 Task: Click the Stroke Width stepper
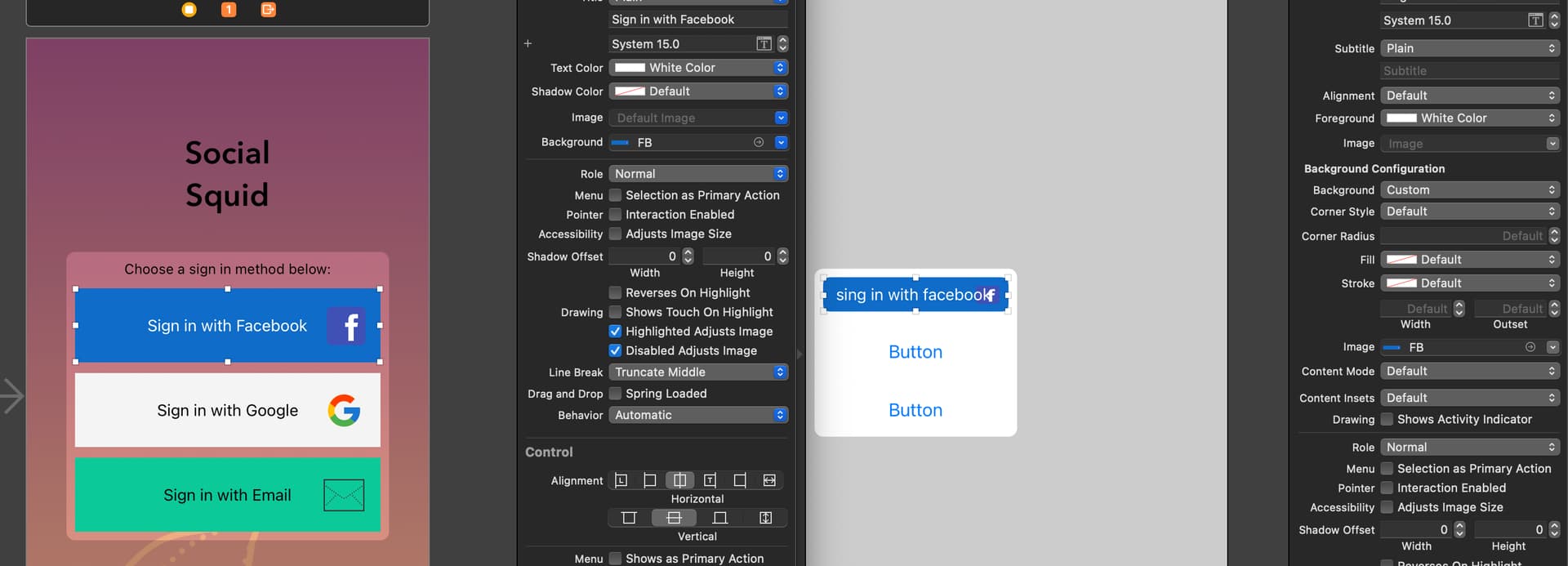(1459, 309)
